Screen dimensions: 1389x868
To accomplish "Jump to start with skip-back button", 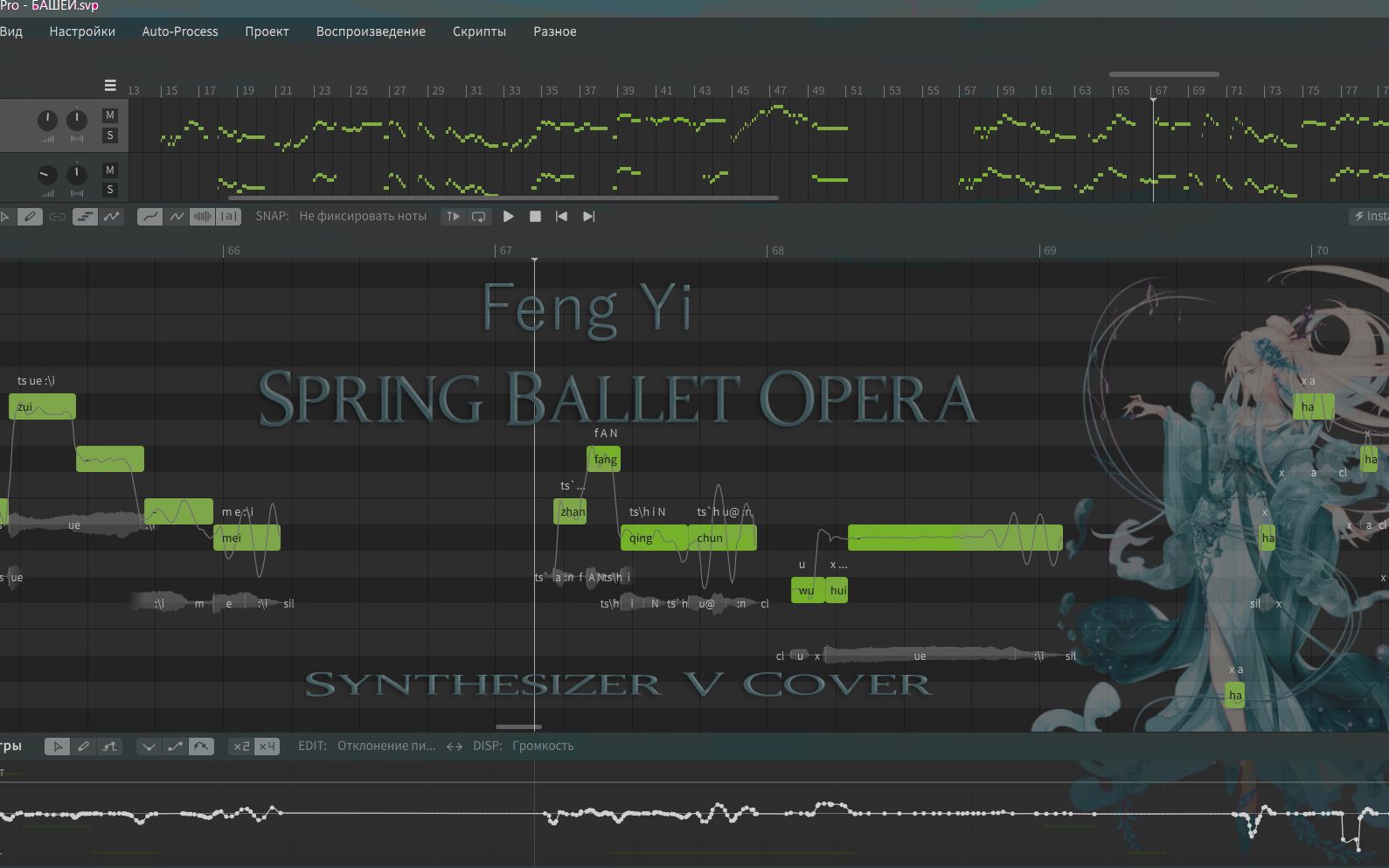I will 561,217.
